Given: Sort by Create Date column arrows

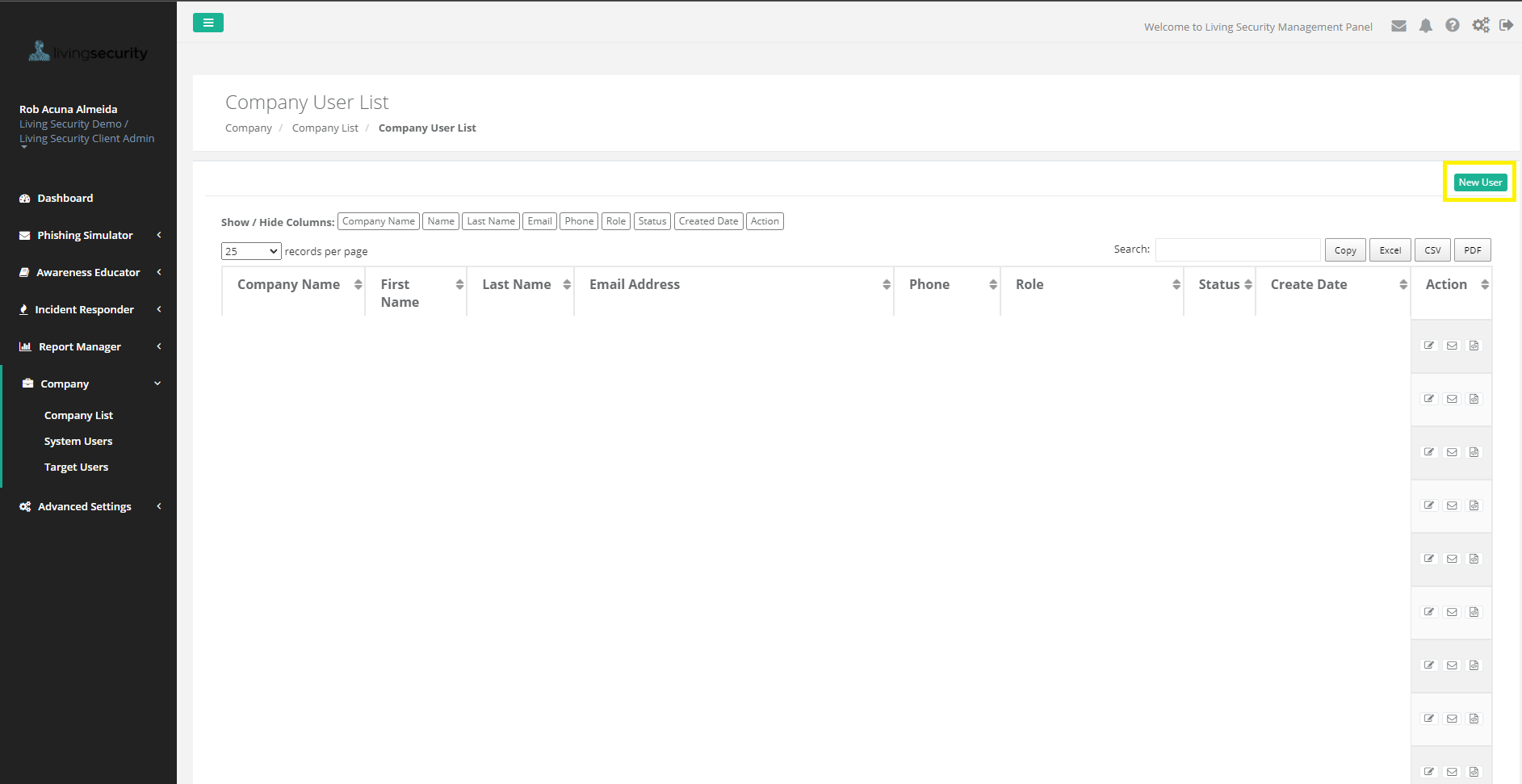Looking at the screenshot, I should (x=1403, y=284).
